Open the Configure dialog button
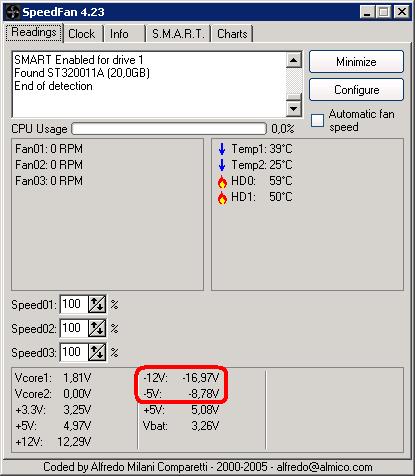 click(x=356, y=90)
